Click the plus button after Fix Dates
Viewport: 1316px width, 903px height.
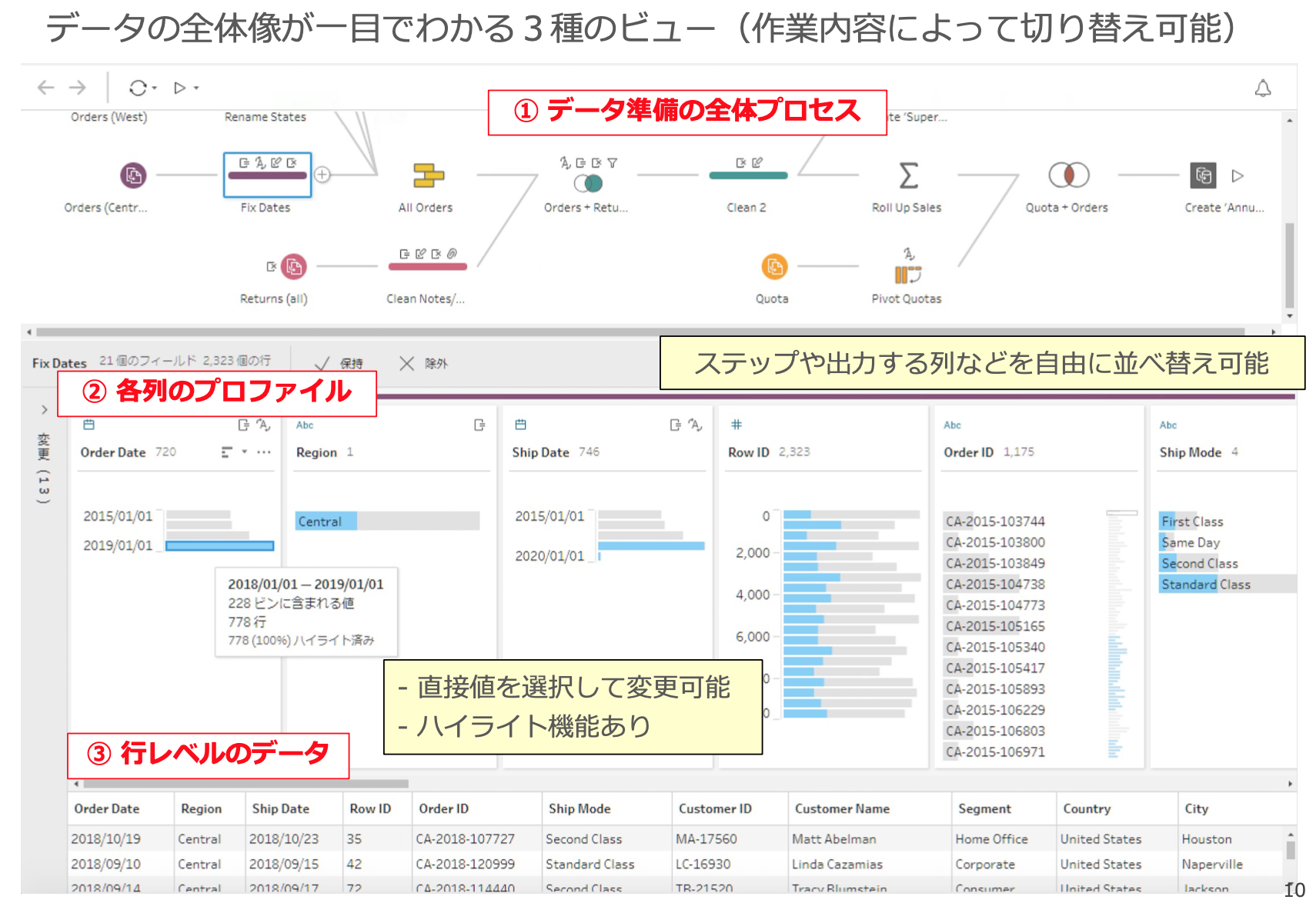pyautogui.click(x=322, y=175)
